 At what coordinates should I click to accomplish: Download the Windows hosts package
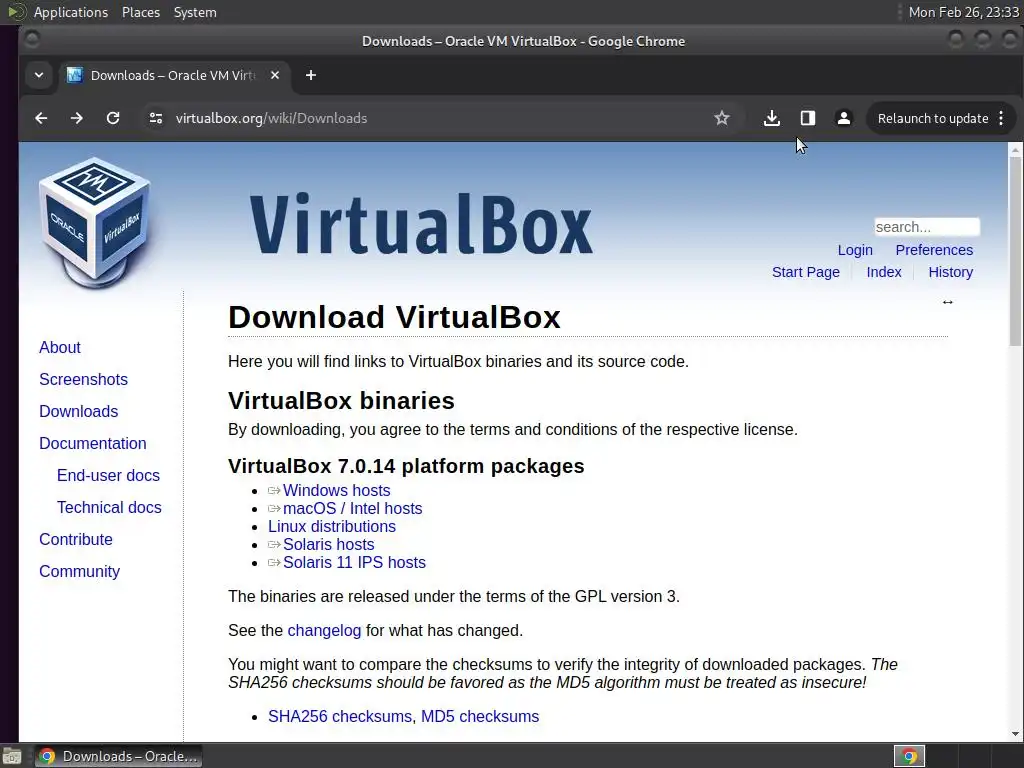[x=336, y=490]
